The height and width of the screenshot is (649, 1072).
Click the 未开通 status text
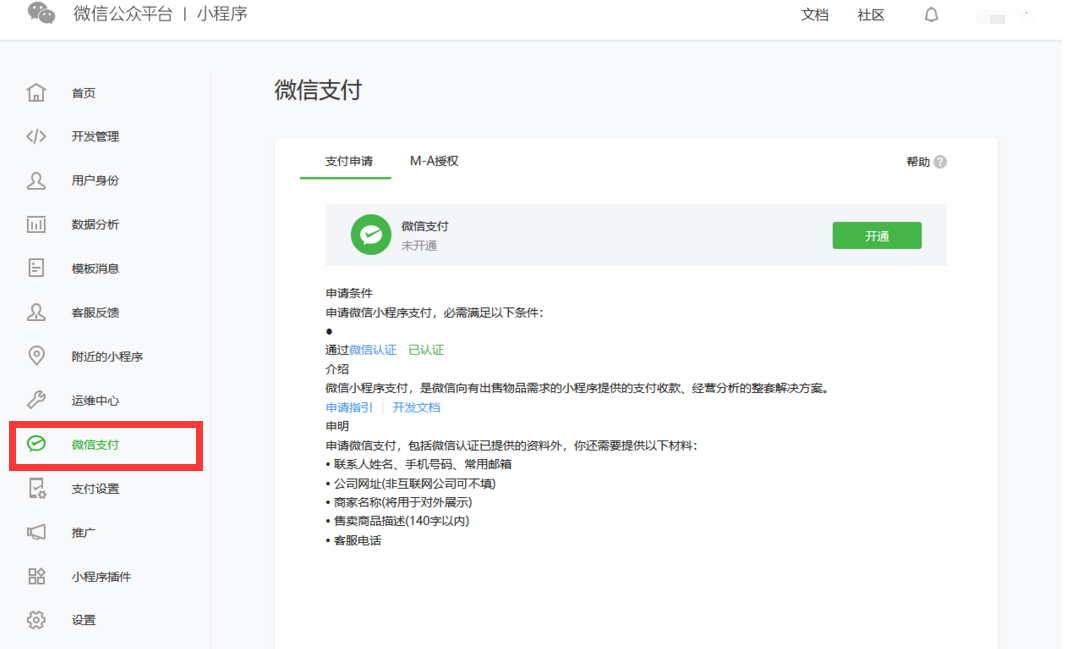[418, 246]
